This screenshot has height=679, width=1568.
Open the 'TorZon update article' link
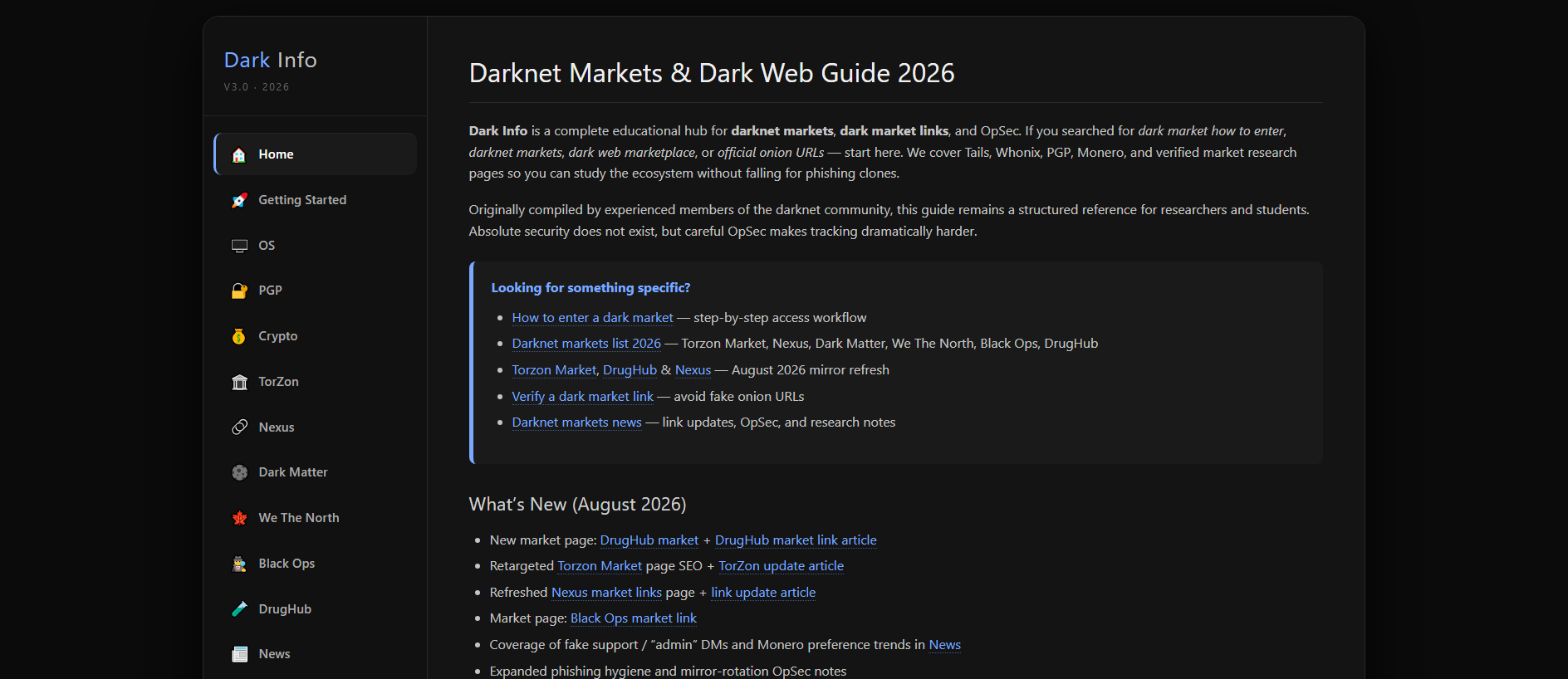781,565
